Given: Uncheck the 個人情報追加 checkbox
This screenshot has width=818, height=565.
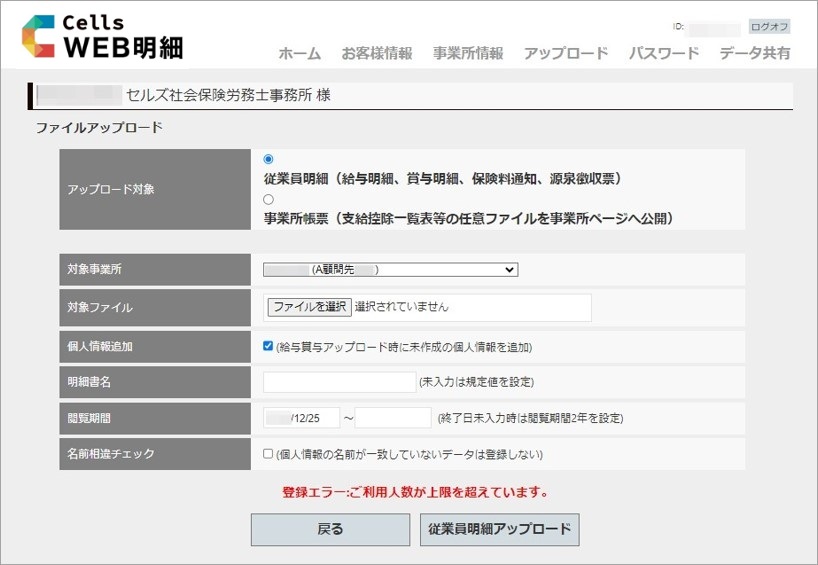Looking at the screenshot, I should [268, 346].
